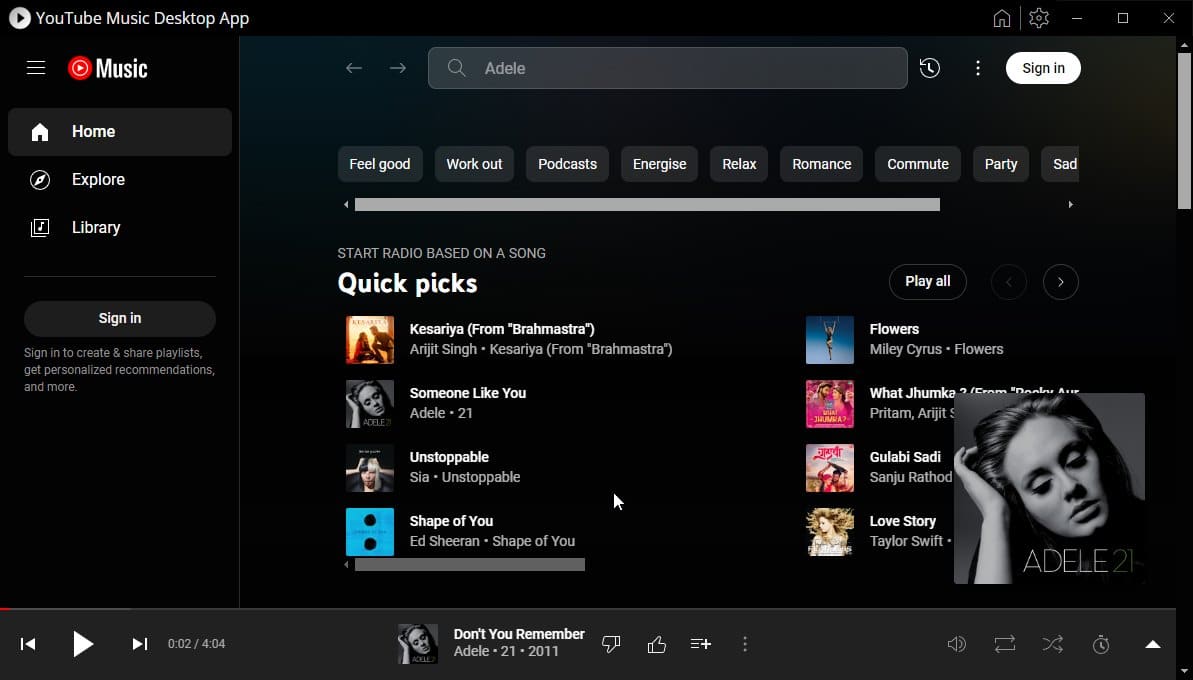Click the song title Shape of You
This screenshot has height=680, width=1193.
click(451, 521)
